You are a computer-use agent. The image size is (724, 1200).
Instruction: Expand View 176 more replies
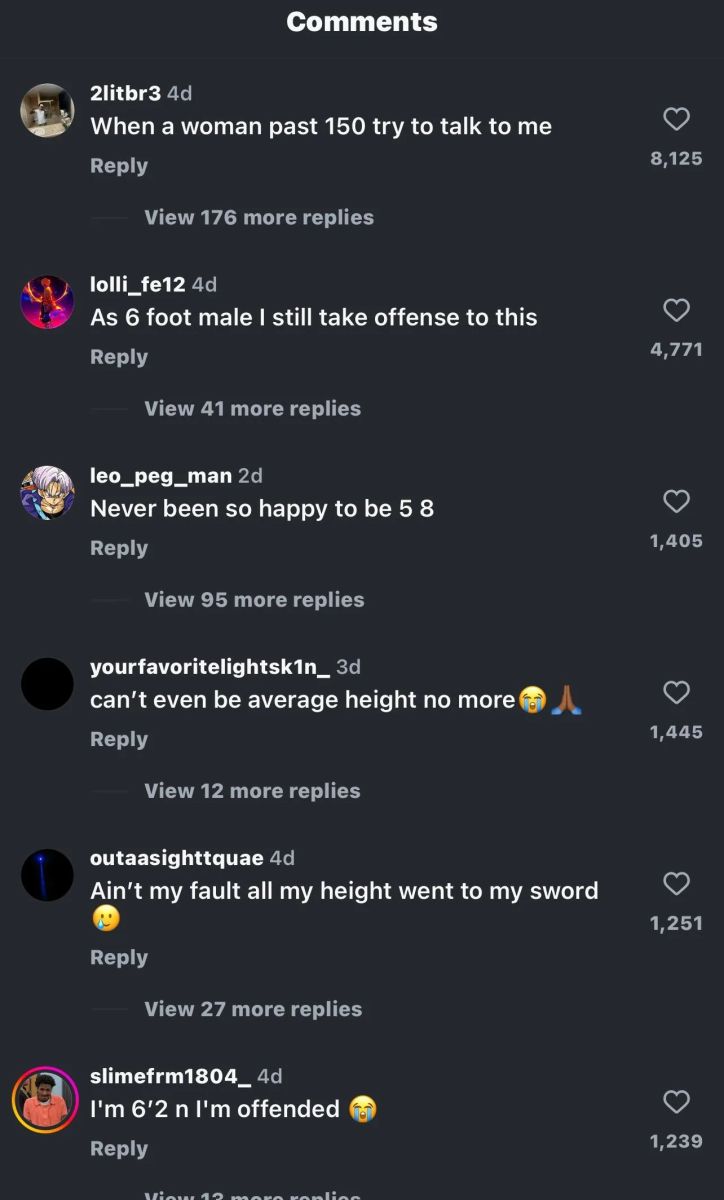click(259, 217)
